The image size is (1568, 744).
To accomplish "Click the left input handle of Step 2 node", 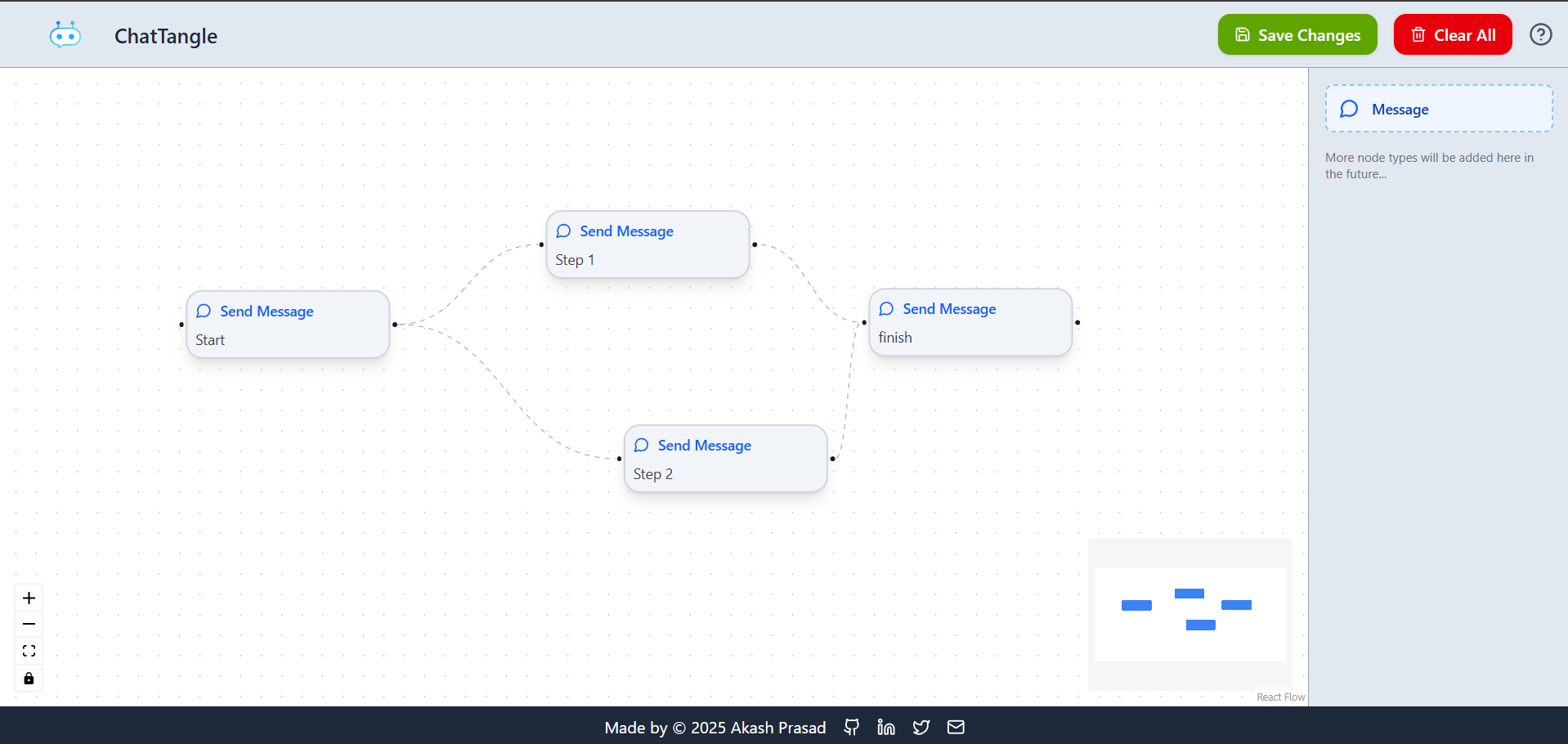I will 619,459.
